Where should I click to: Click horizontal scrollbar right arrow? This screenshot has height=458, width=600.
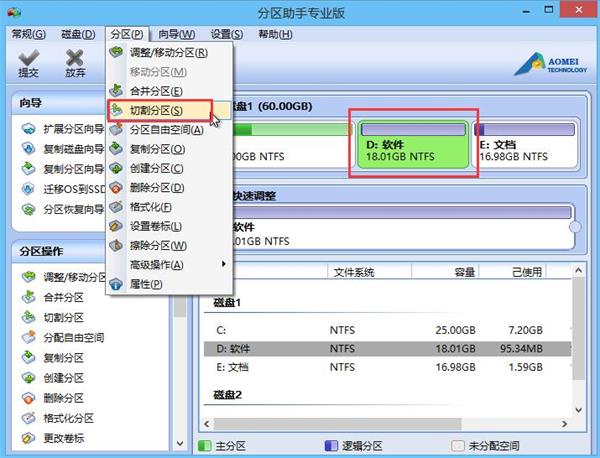pos(564,424)
